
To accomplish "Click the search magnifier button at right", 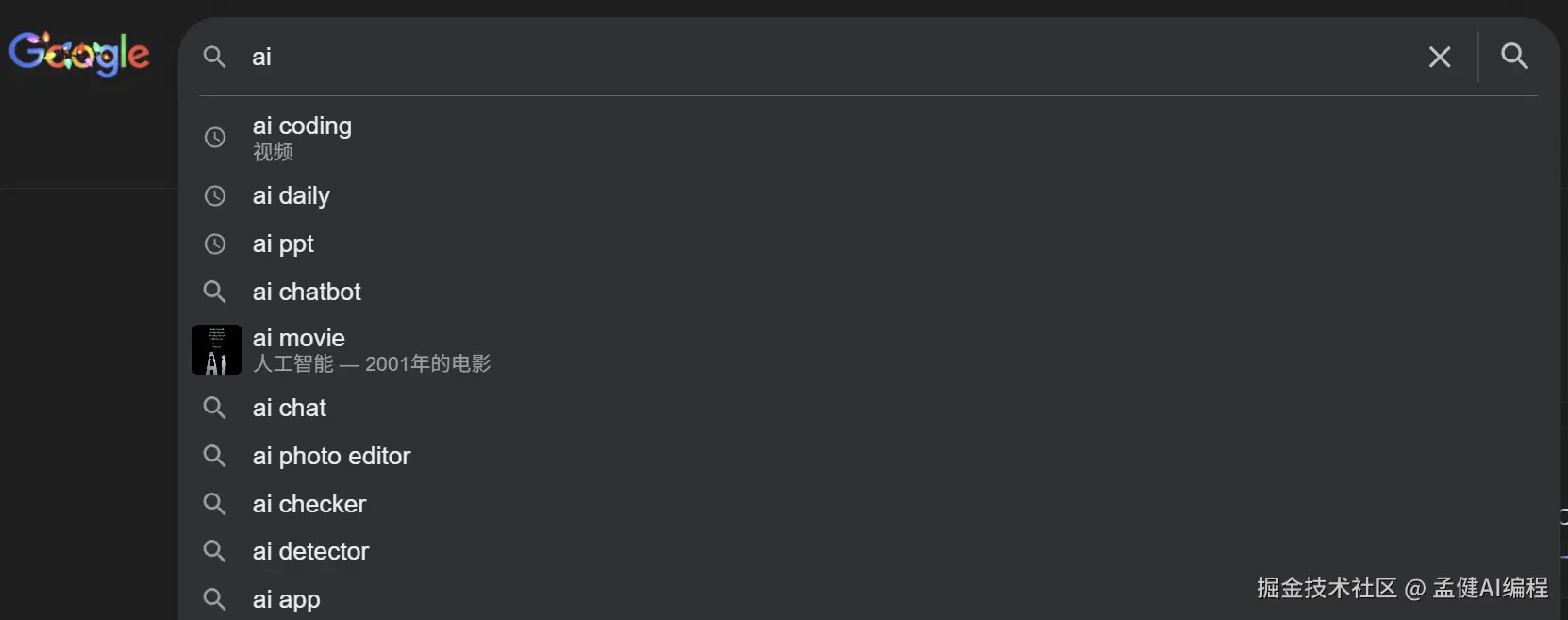I will pos(1514,57).
